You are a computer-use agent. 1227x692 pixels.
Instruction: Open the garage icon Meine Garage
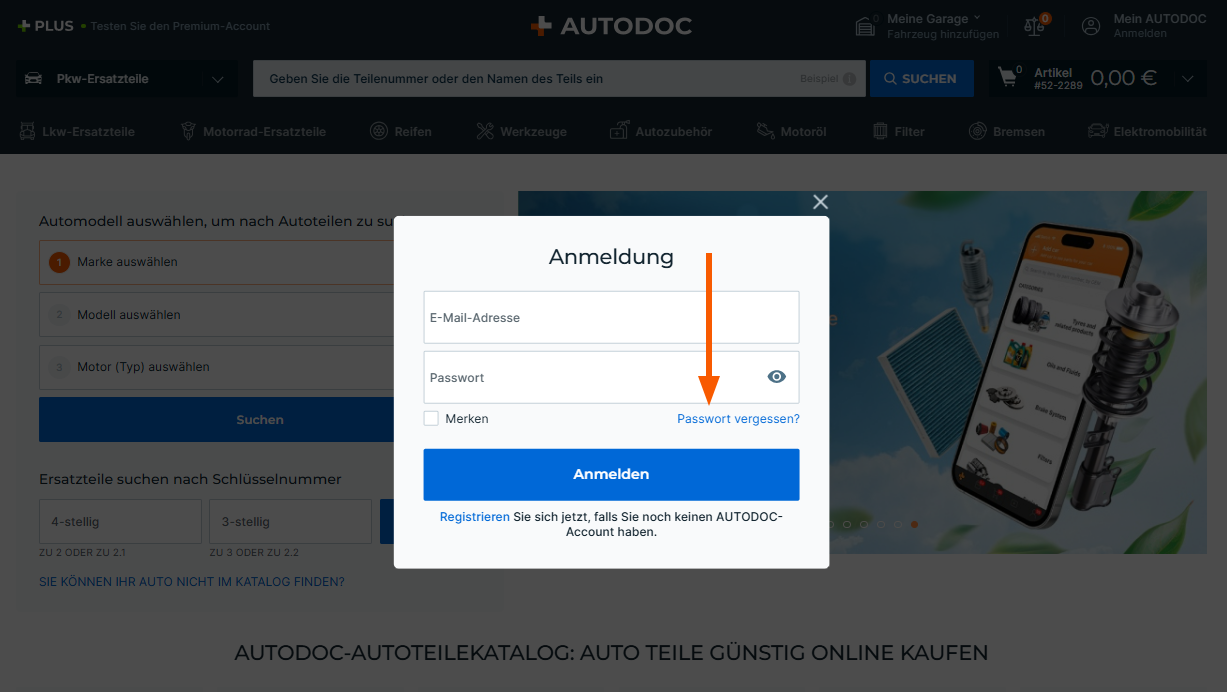click(x=868, y=26)
